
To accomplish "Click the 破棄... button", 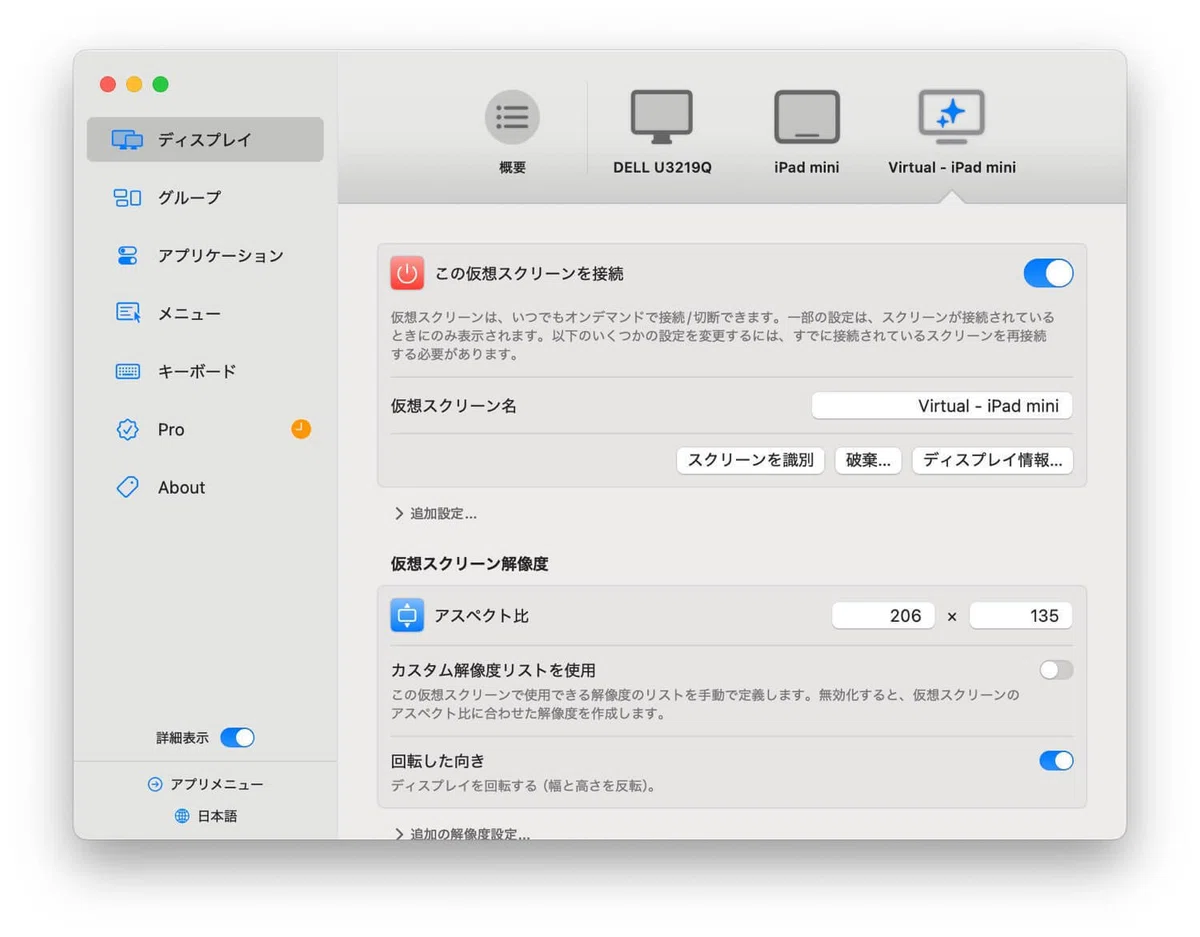I will (868, 460).
